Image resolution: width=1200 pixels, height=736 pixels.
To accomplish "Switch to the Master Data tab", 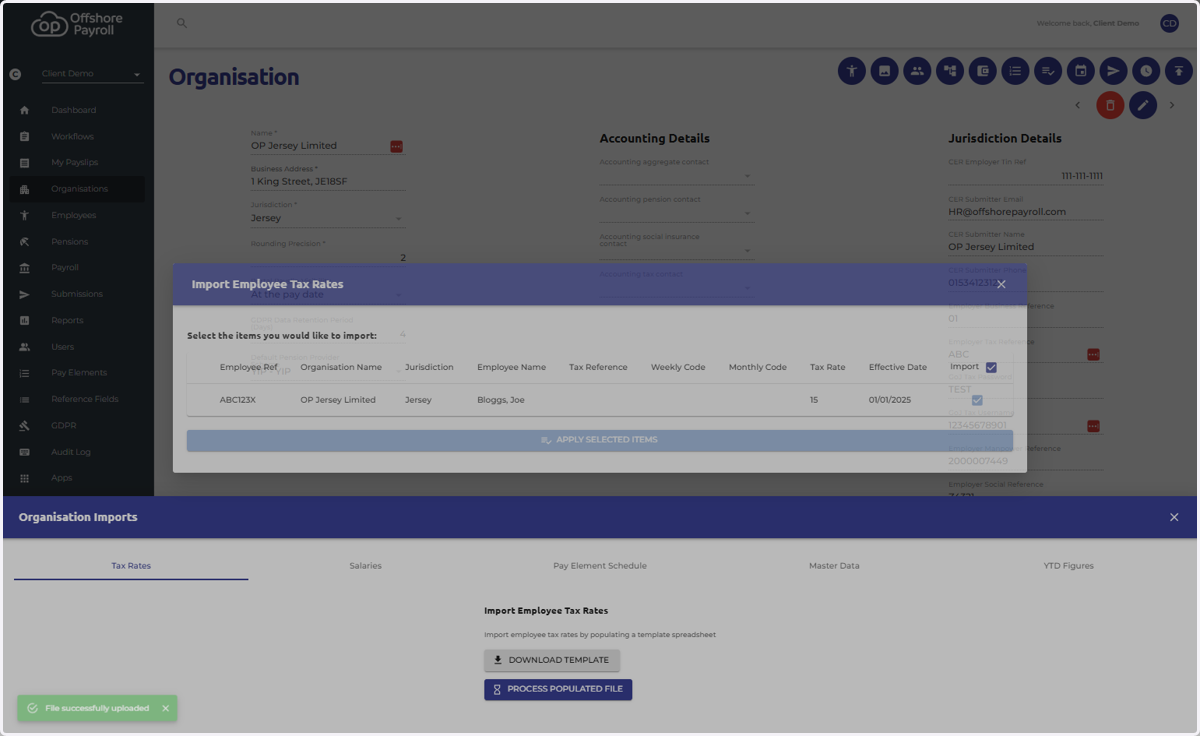I will (834, 566).
